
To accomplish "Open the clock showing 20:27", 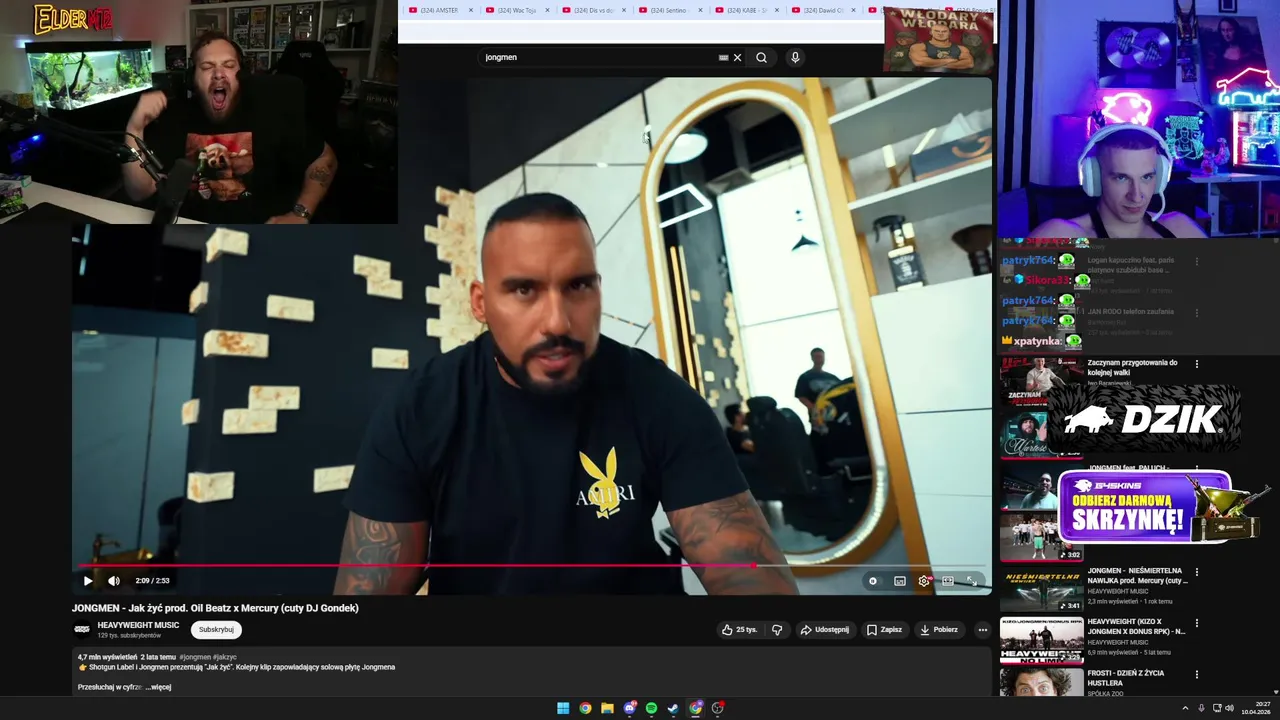I will (x=1254, y=708).
